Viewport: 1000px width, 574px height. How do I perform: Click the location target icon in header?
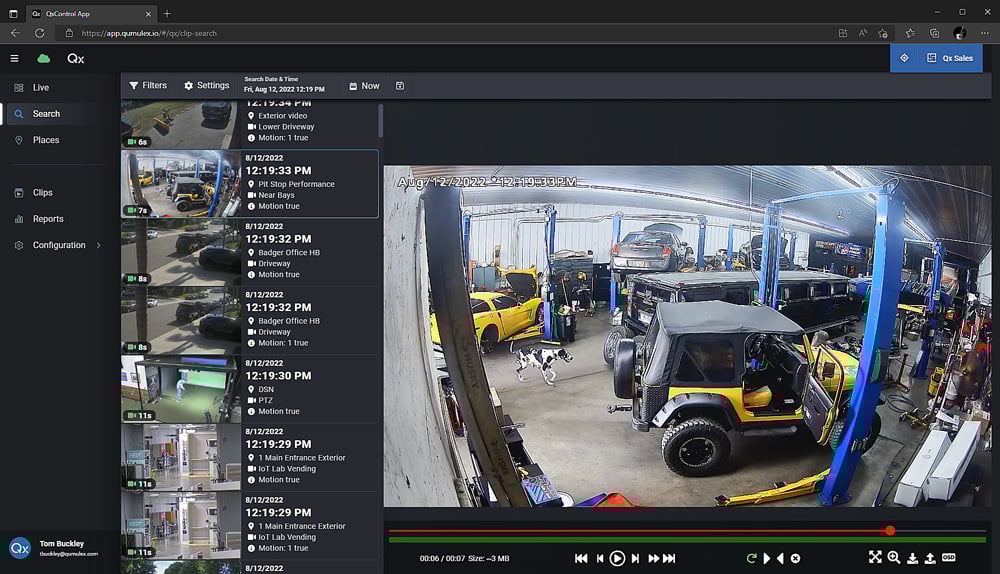tap(904, 58)
